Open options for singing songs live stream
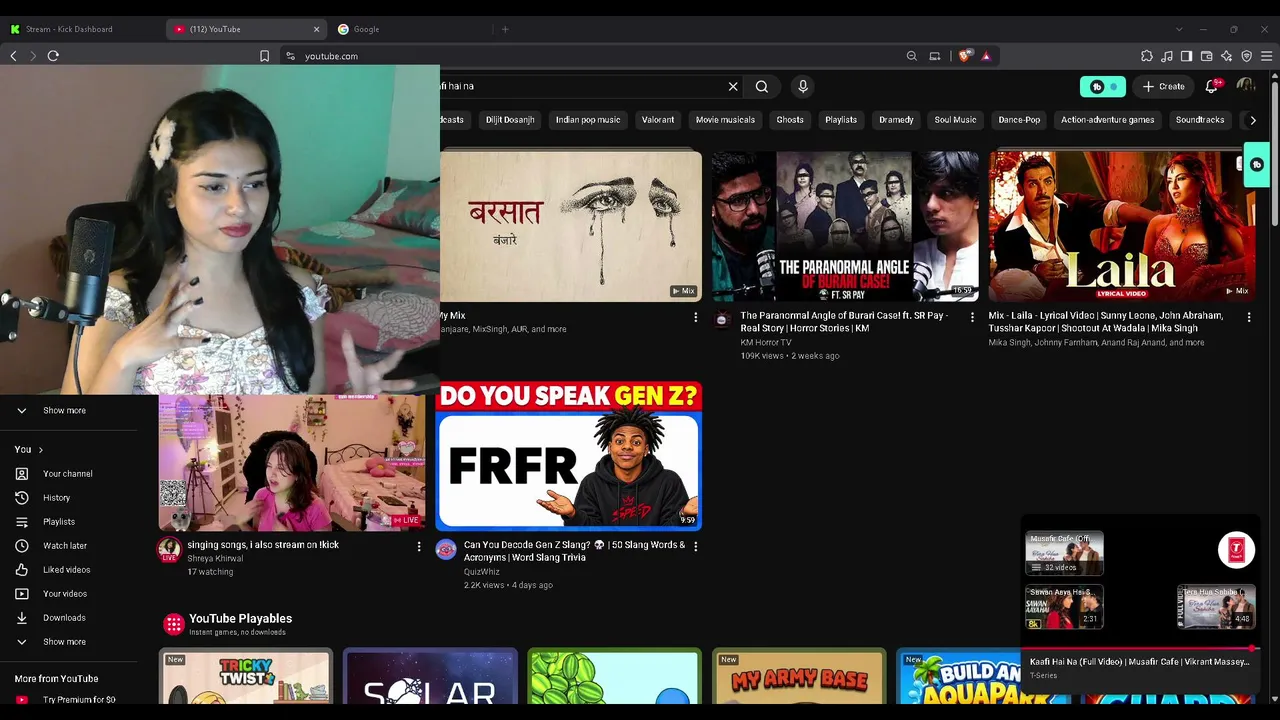This screenshot has width=1280, height=720. (x=419, y=546)
